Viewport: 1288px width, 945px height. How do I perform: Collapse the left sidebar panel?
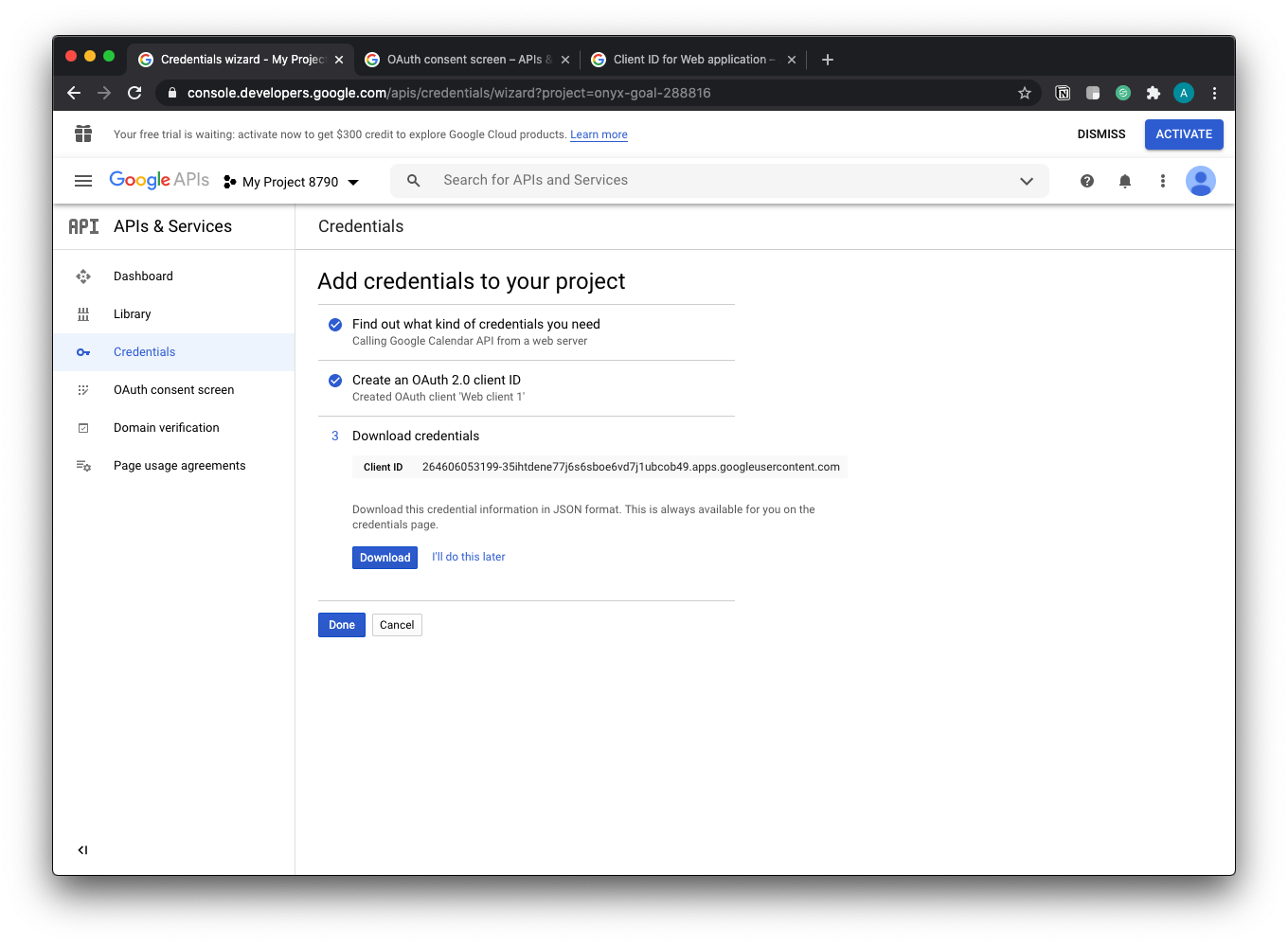83,850
